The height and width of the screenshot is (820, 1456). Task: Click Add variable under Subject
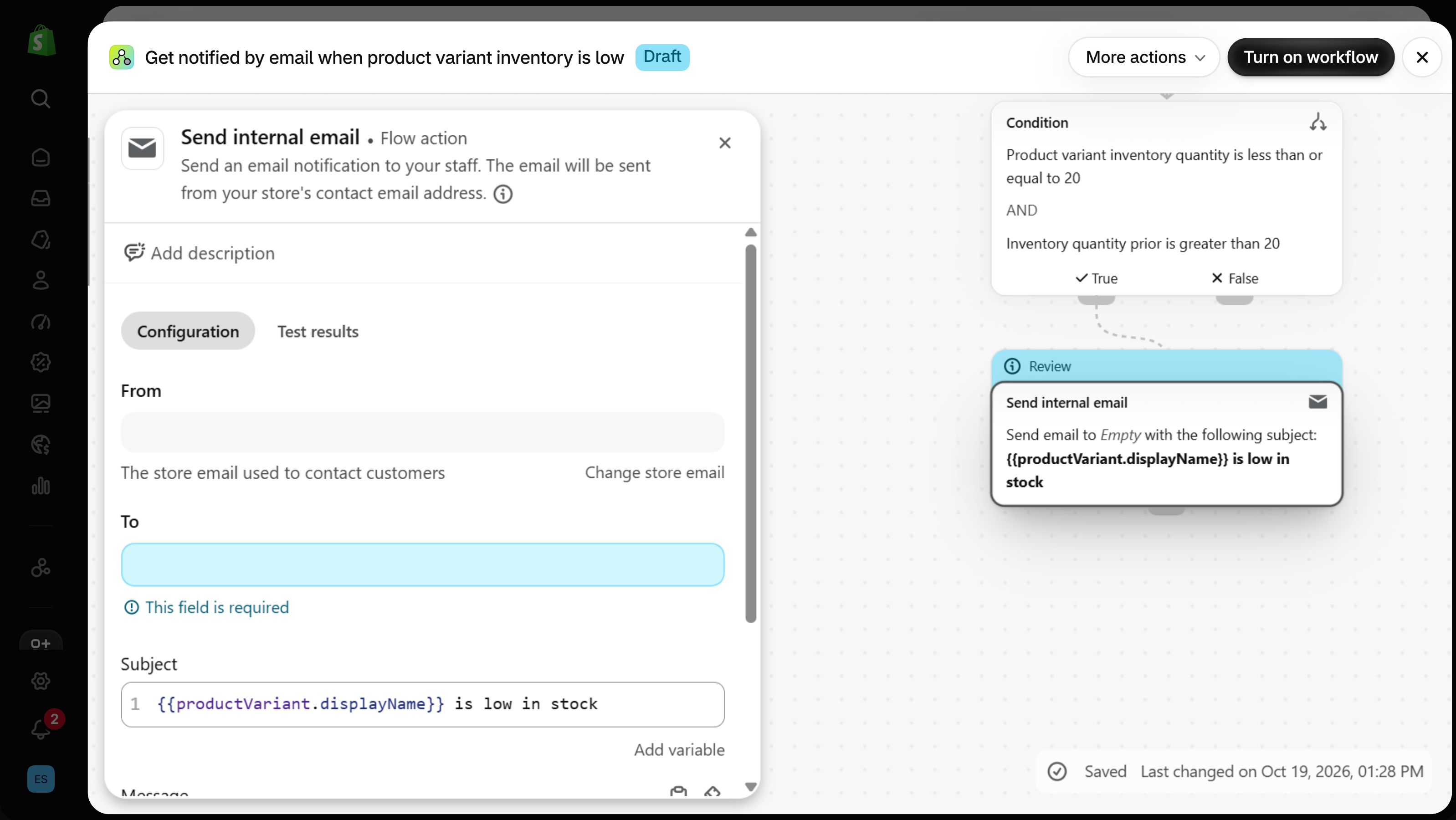679,749
